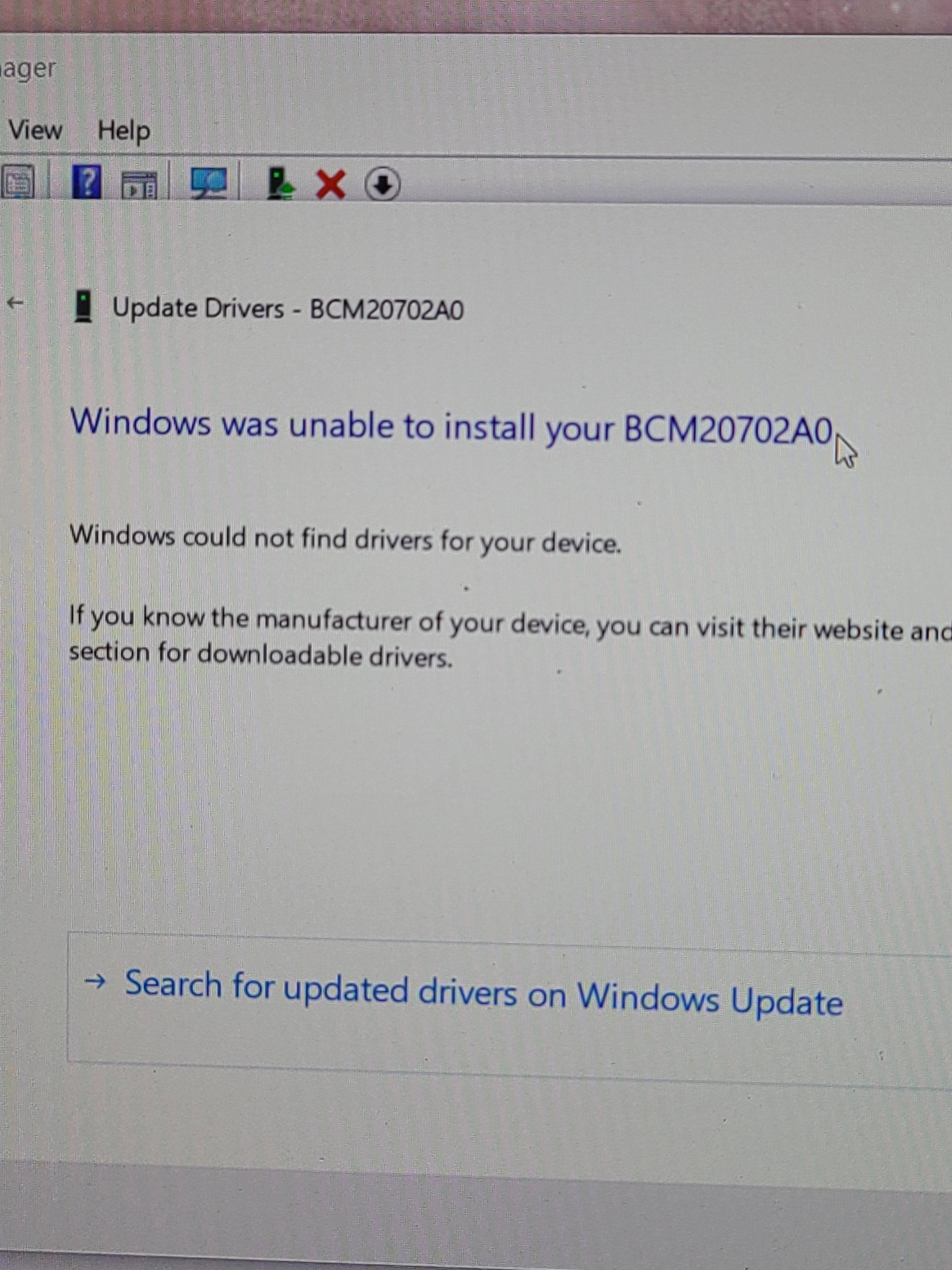The width and height of the screenshot is (952, 1270).
Task: Click the 'Windows was unable to install' heading
Action: click(450, 426)
